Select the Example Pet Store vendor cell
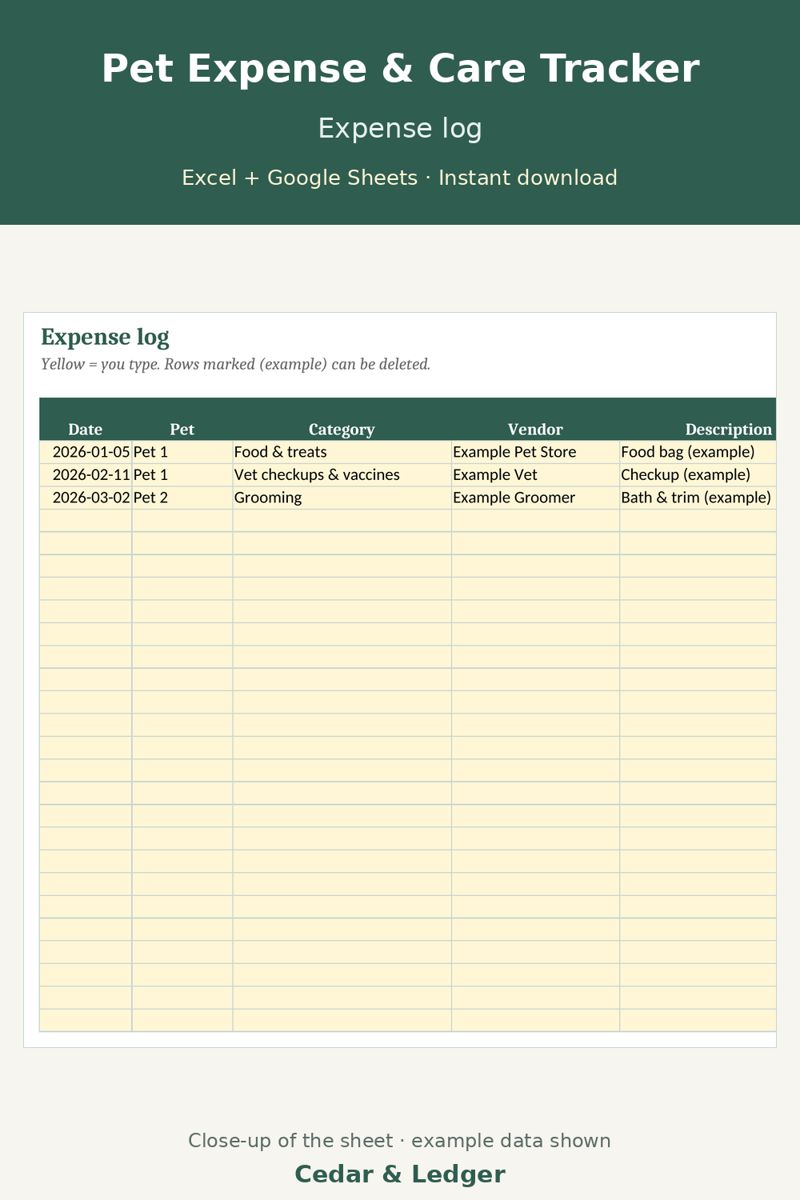 tap(535, 452)
